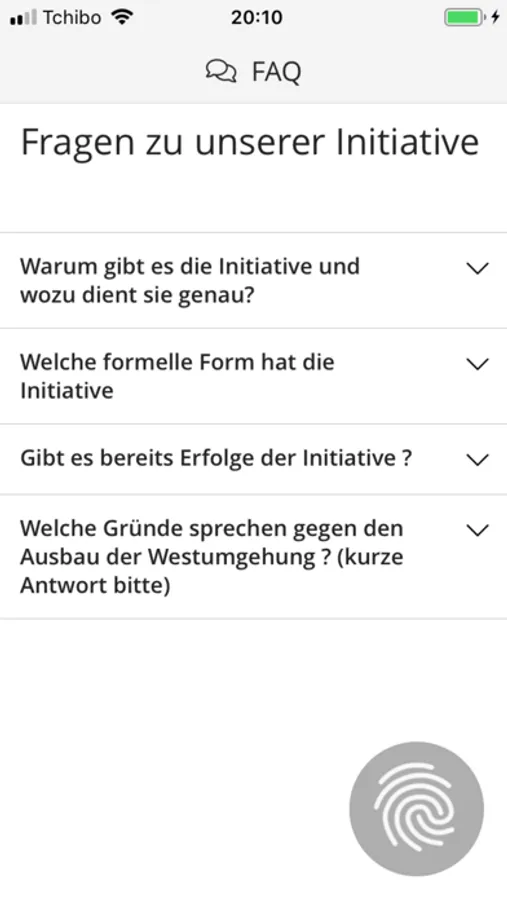Expand chevron beside 'Welche Gründe sprechen gegen'
The height and width of the screenshot is (900, 507).
477,530
